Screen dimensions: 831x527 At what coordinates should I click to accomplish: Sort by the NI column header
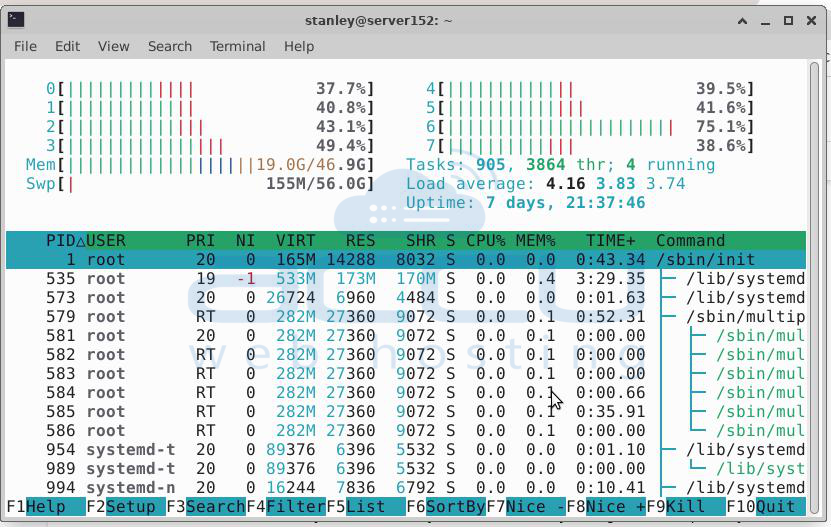click(245, 241)
